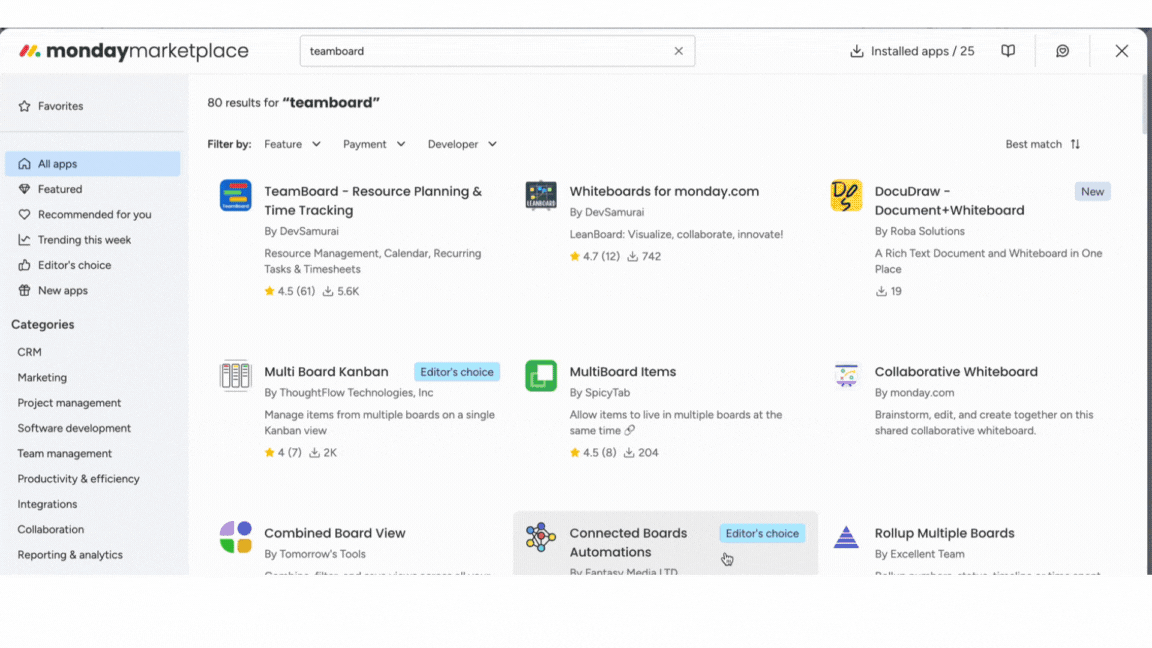The image size is (1152, 648).
Task: Select Project management category
Action: [69, 403]
